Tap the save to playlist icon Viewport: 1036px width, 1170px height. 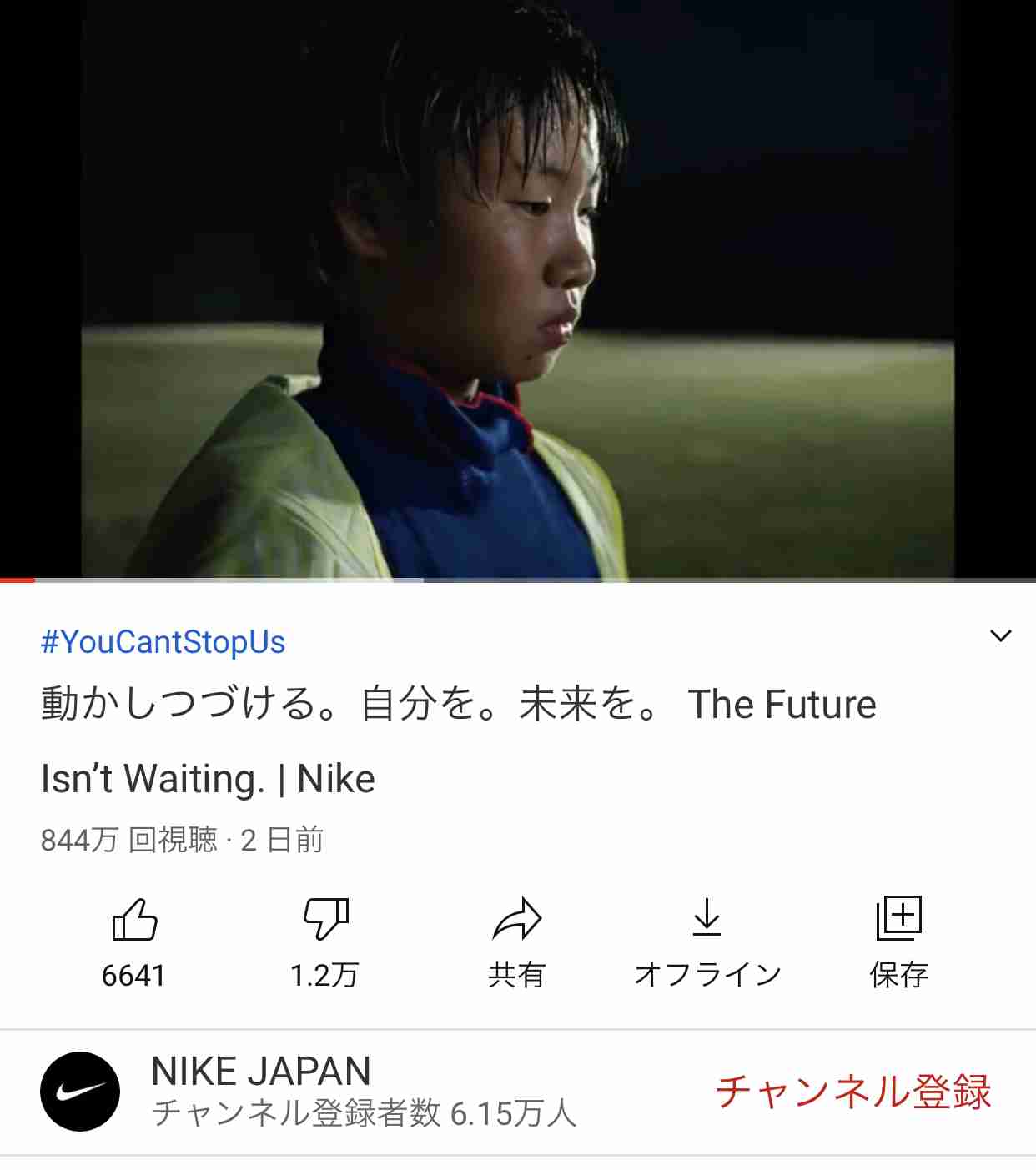click(898, 918)
